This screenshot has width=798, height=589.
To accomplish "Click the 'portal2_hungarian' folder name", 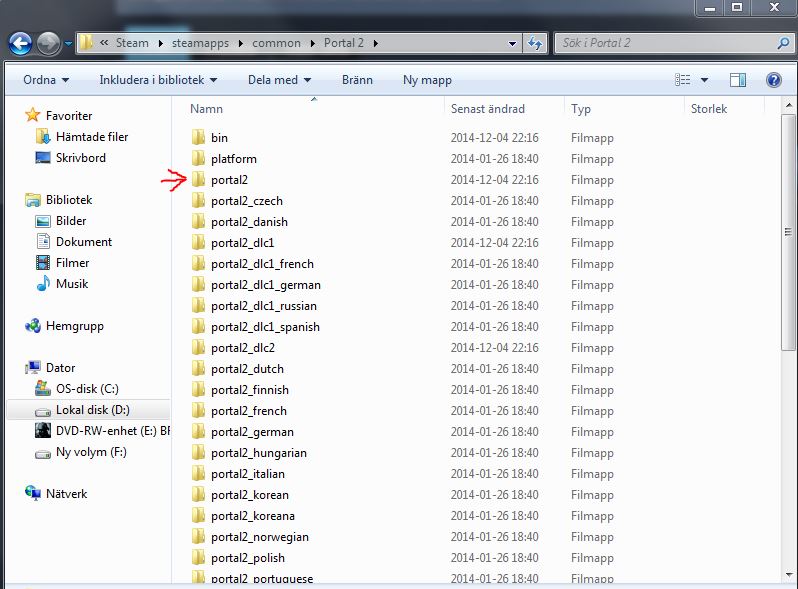I will (x=259, y=453).
